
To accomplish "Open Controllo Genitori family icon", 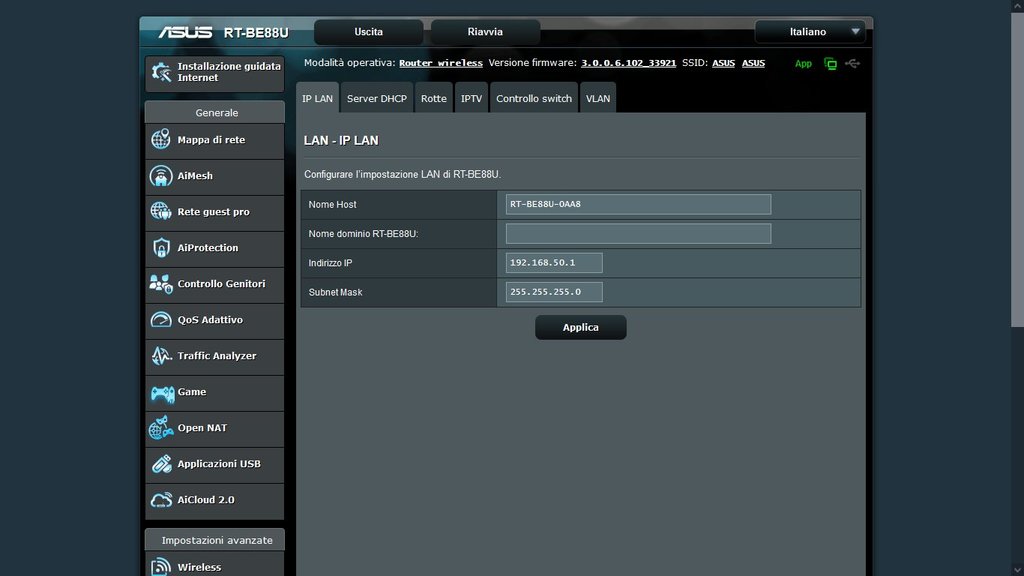I will [x=161, y=284].
